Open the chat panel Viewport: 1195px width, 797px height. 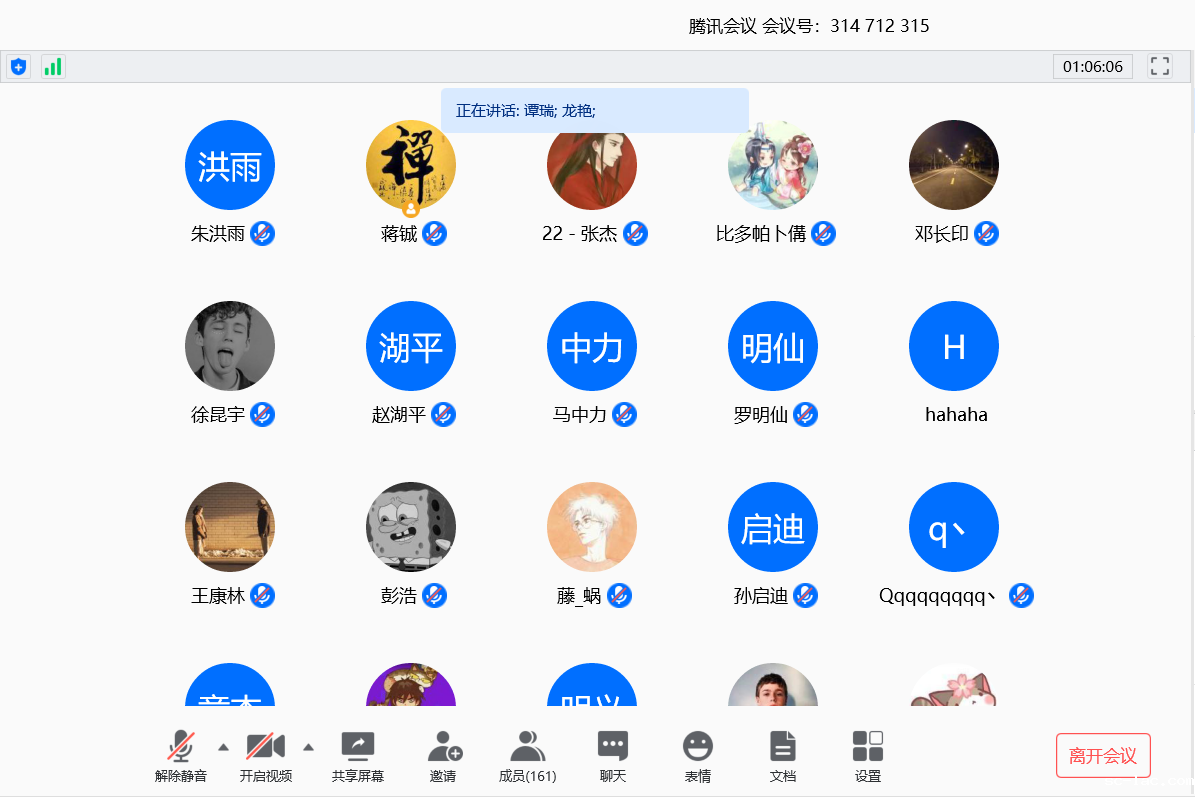click(612, 756)
